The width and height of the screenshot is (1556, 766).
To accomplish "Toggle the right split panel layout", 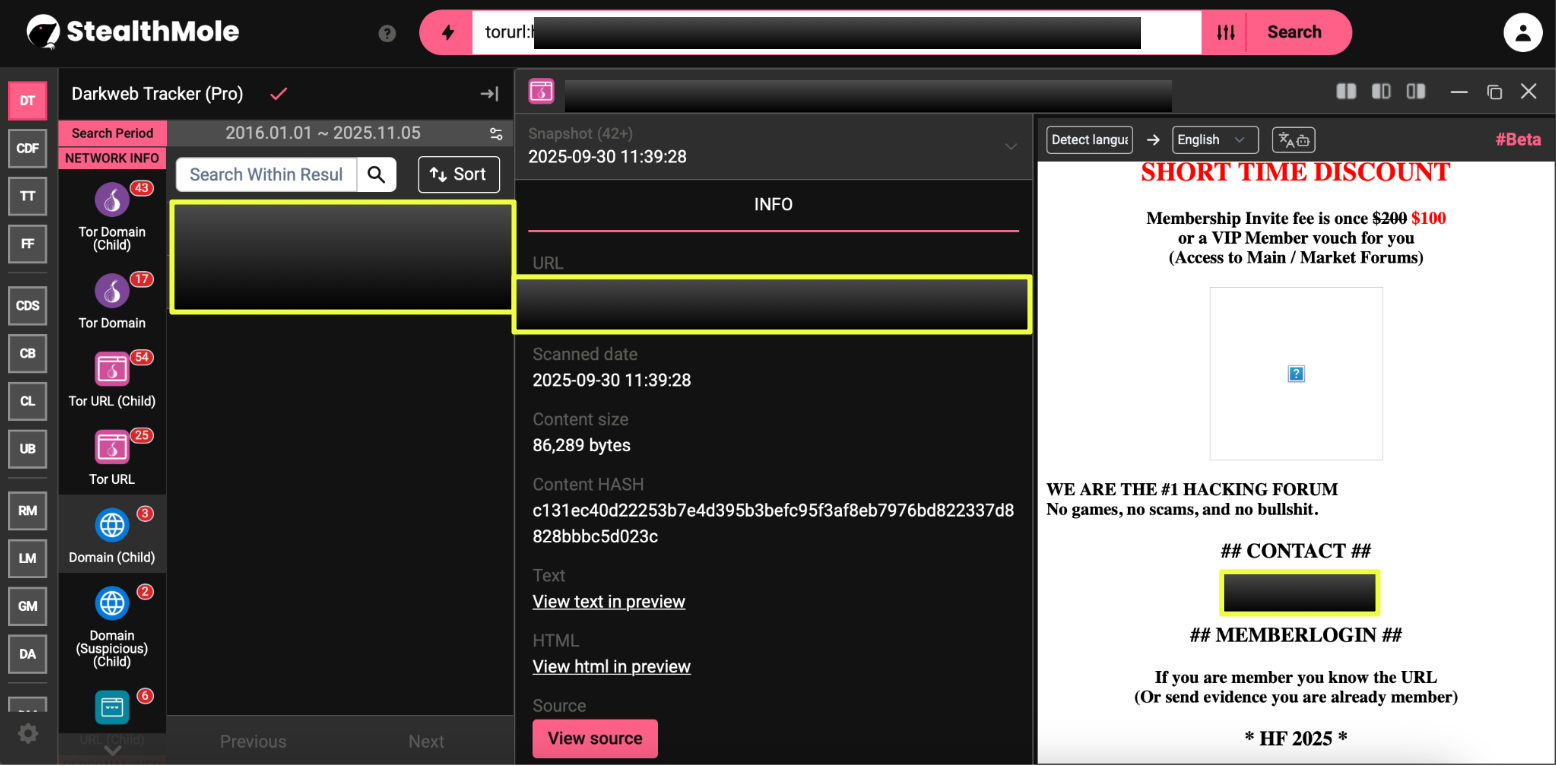I will pos(1415,92).
